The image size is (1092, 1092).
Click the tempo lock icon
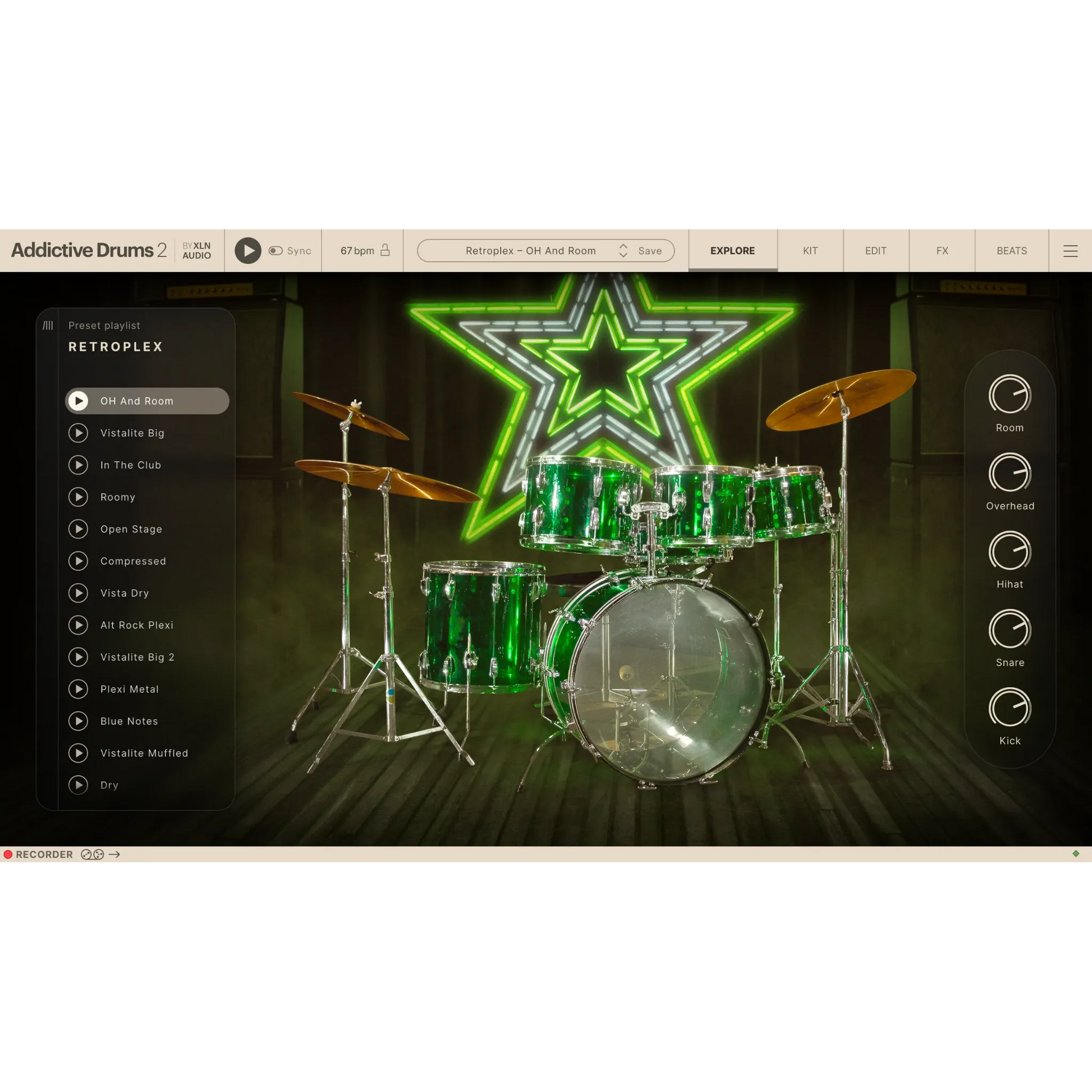385,250
